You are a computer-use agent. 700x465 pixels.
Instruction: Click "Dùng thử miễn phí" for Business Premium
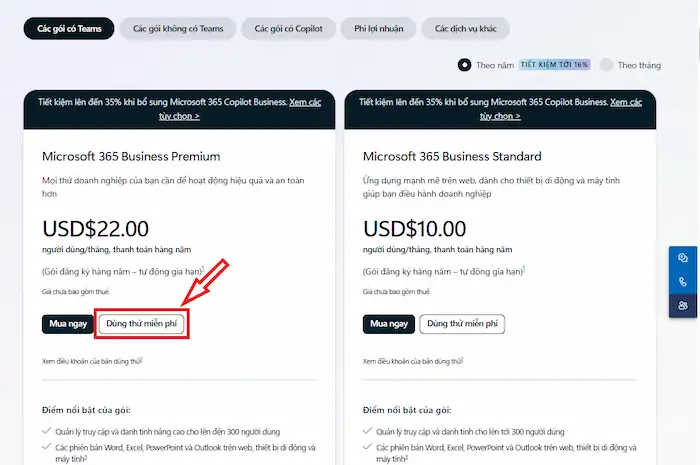pos(143,324)
